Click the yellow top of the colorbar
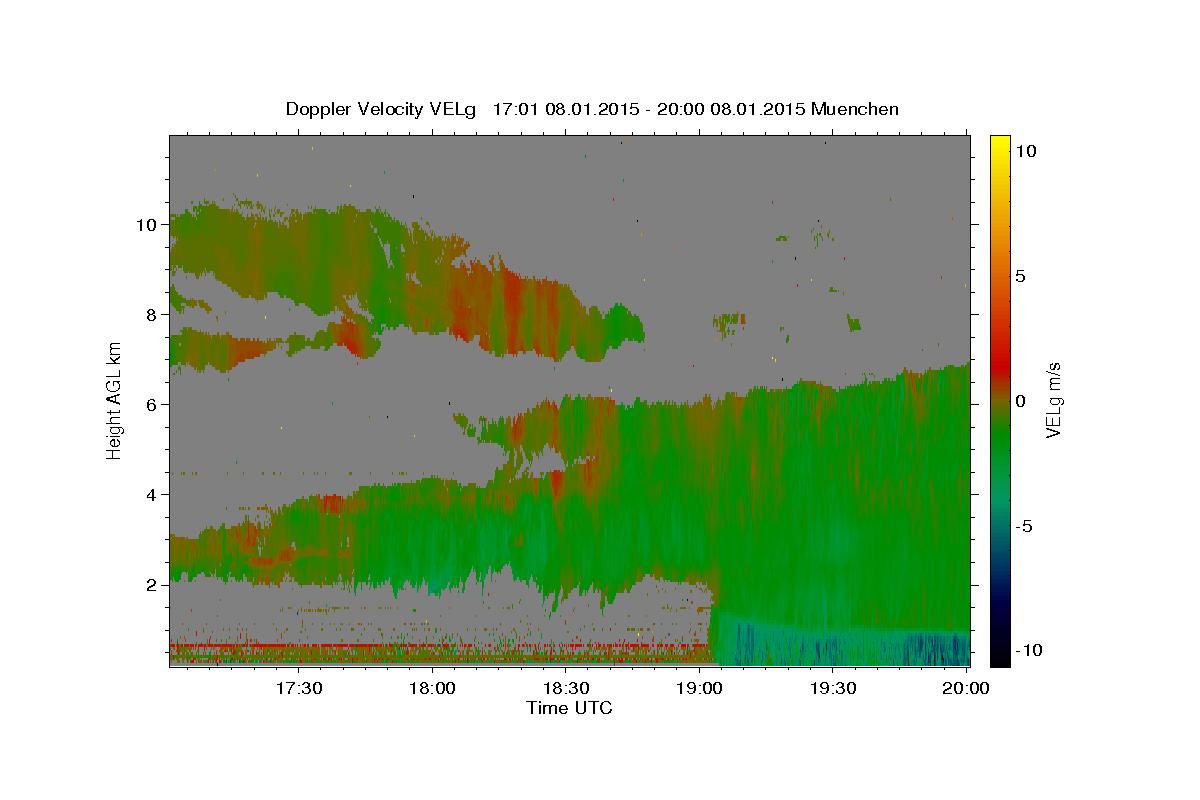Viewport: 1200px width, 800px height. 1000,145
